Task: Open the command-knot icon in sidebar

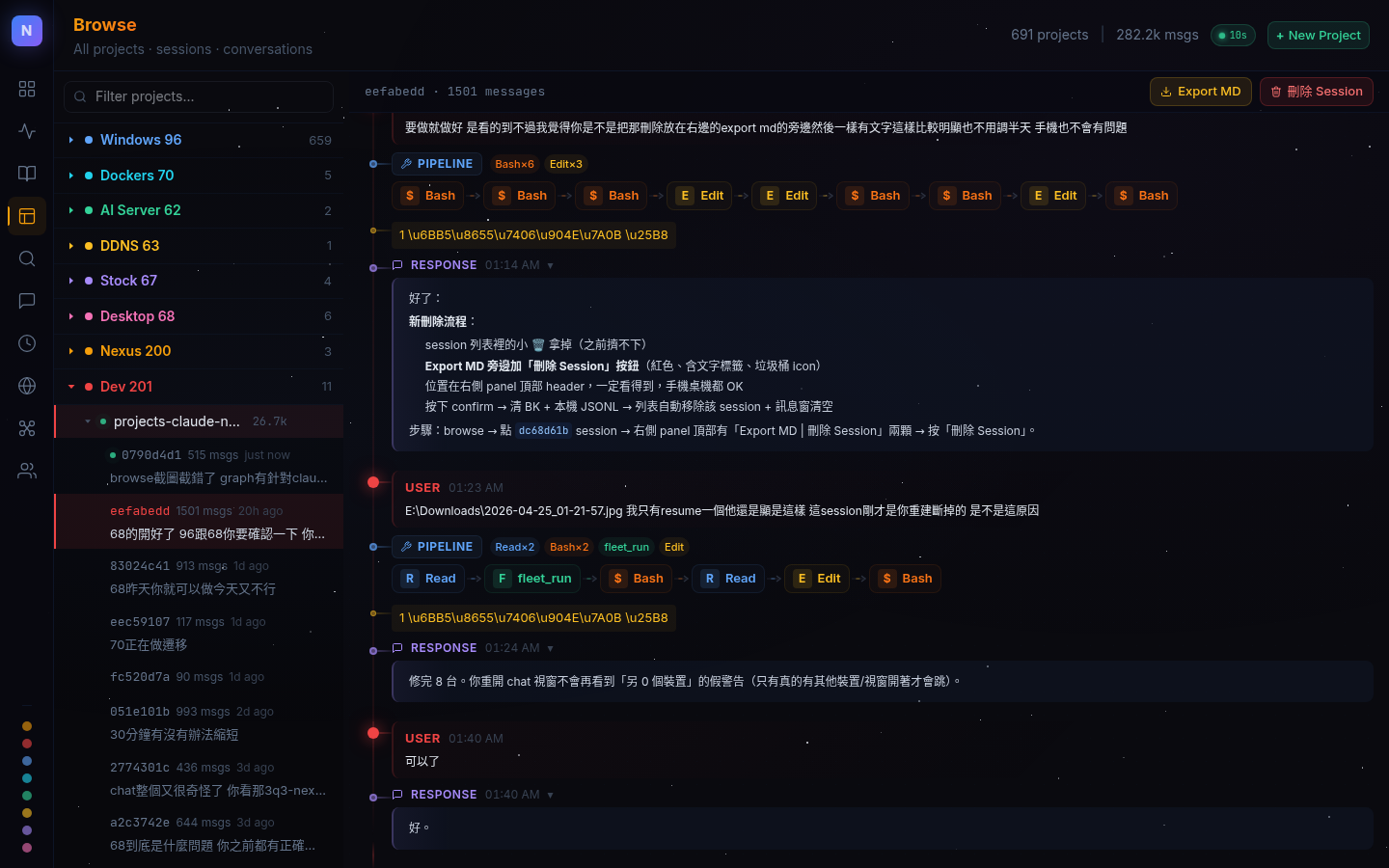Action: click(x=27, y=428)
